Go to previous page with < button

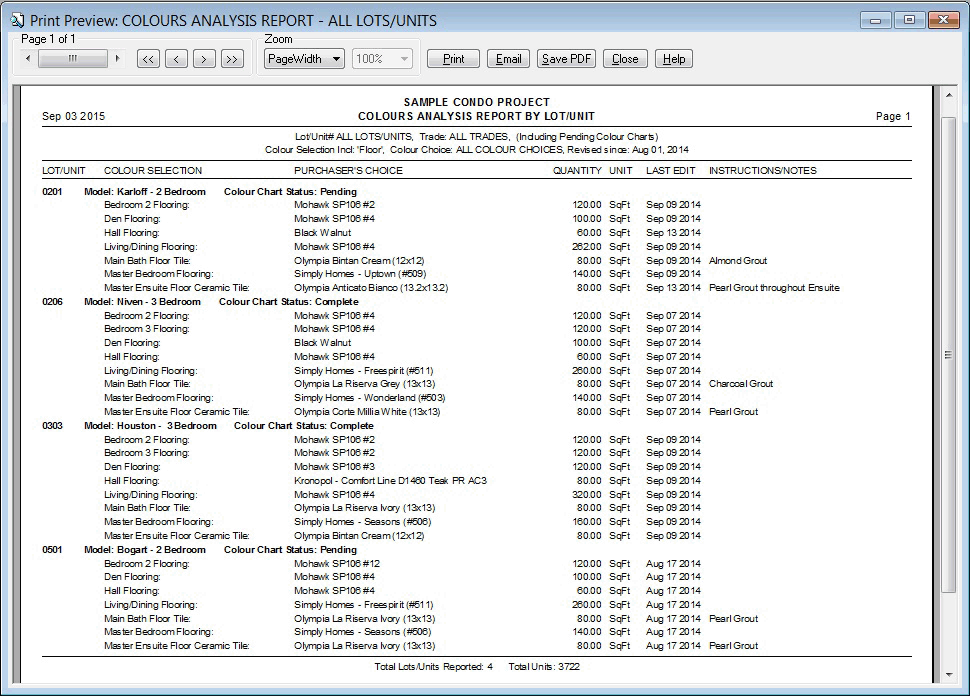click(176, 59)
